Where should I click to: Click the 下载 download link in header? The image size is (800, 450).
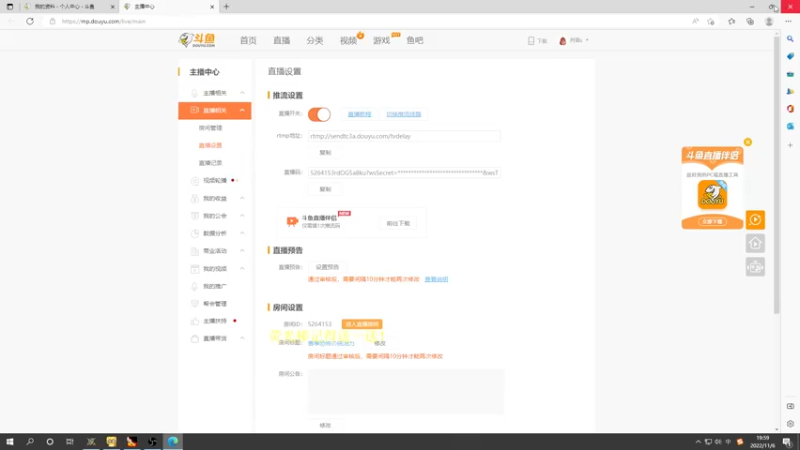point(537,40)
